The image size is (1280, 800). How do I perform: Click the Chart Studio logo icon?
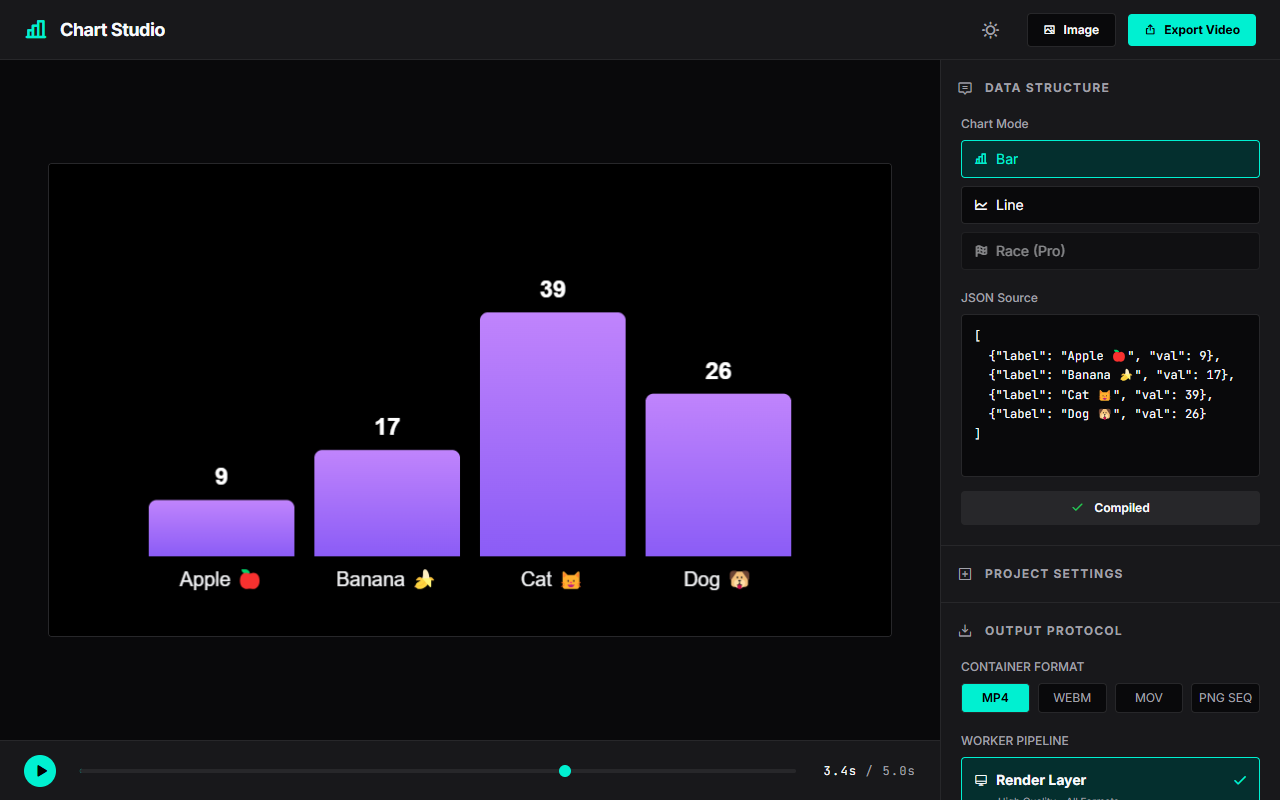[35, 29]
